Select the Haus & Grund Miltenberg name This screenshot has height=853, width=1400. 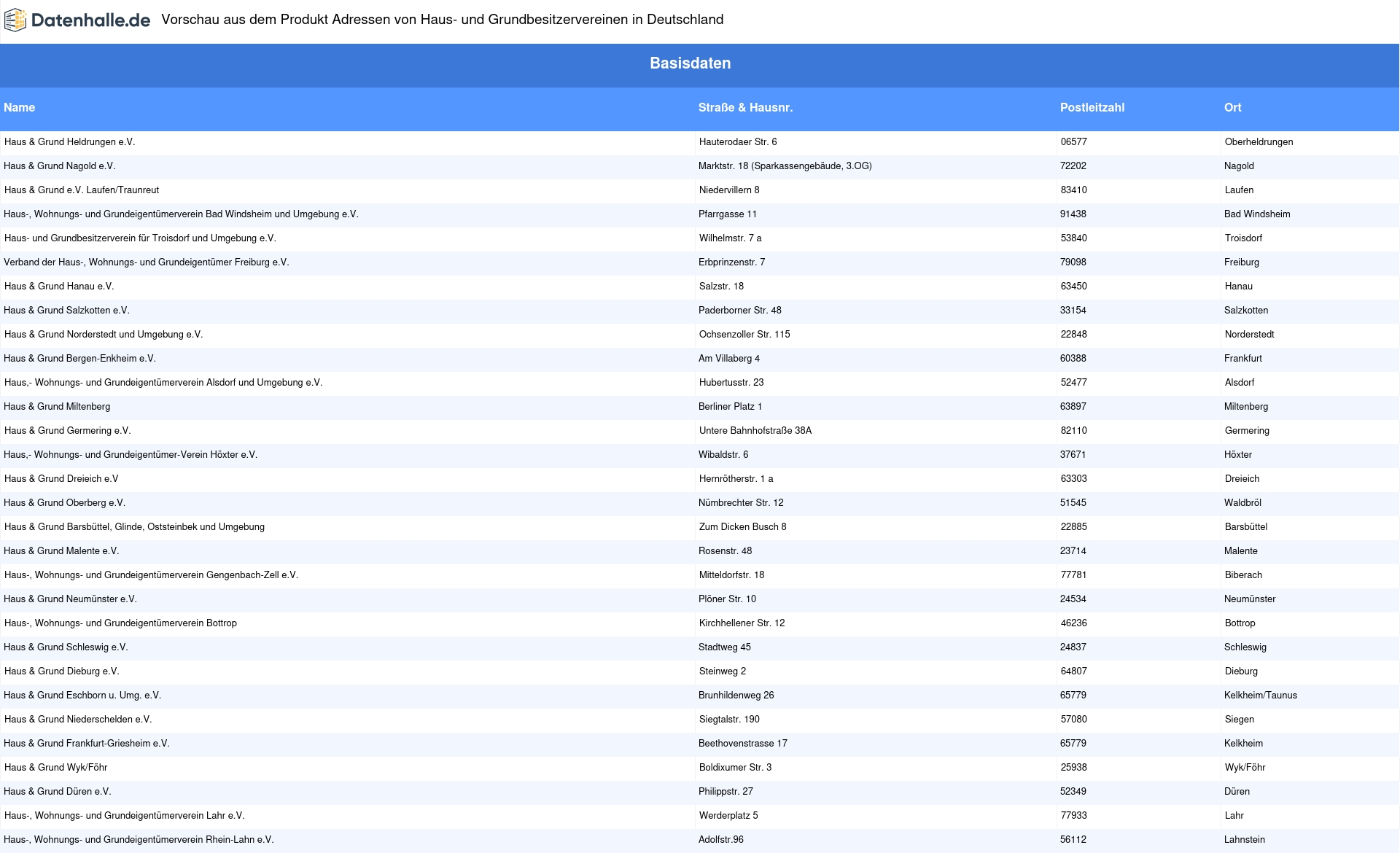[x=57, y=407]
